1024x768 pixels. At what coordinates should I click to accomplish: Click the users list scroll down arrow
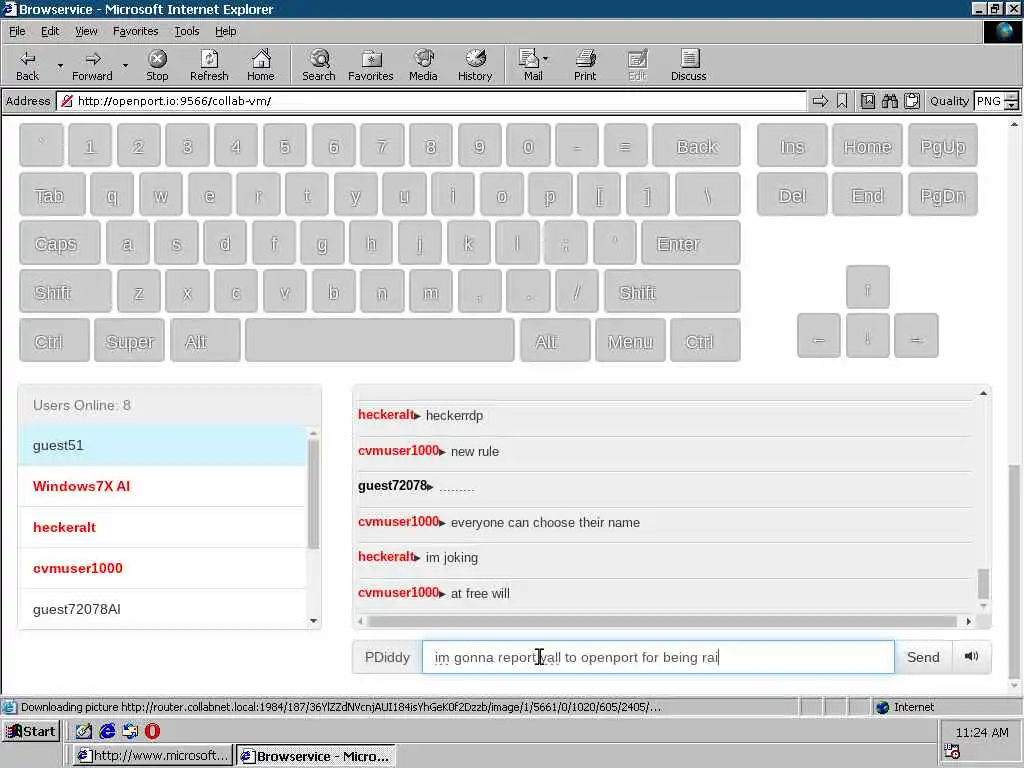(313, 620)
